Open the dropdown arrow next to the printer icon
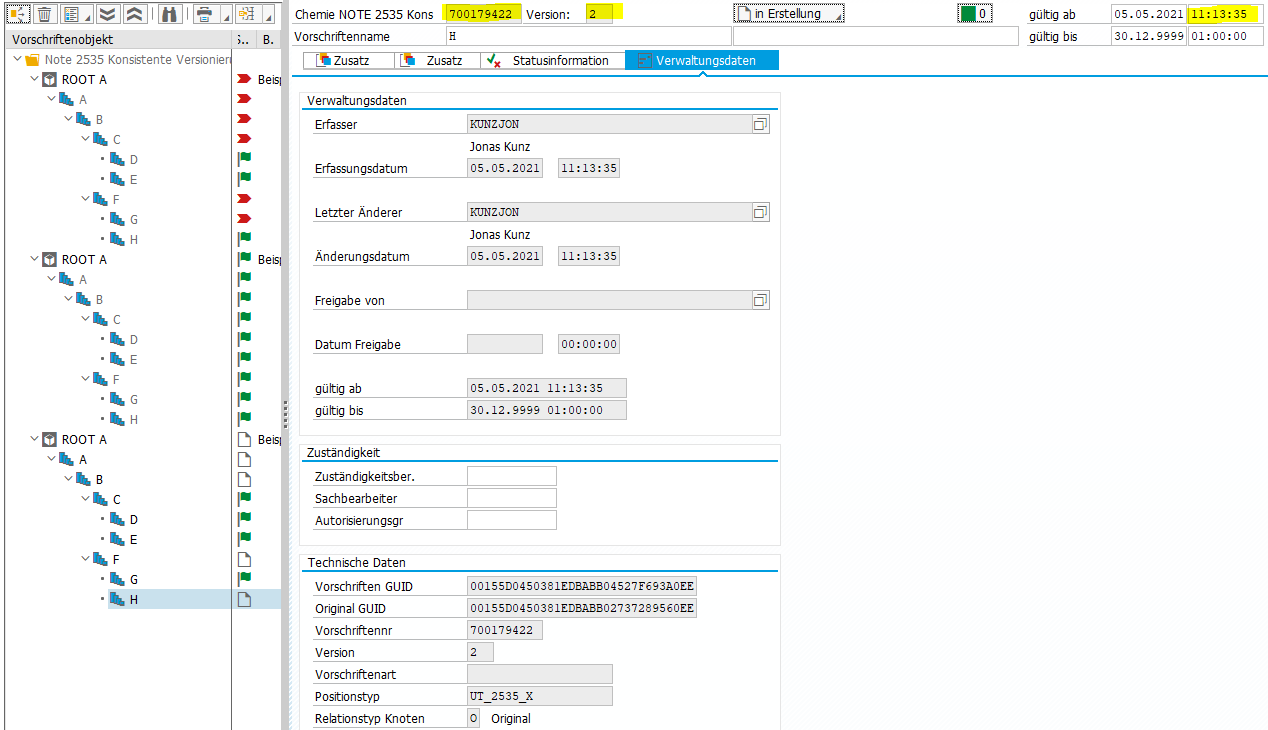The image size is (1268, 730). (224, 16)
